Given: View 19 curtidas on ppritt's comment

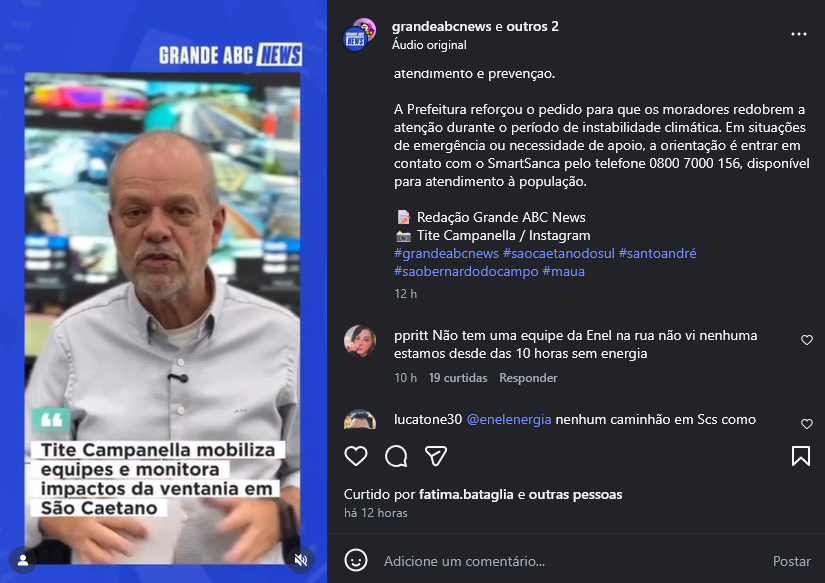Looking at the screenshot, I should coord(458,378).
